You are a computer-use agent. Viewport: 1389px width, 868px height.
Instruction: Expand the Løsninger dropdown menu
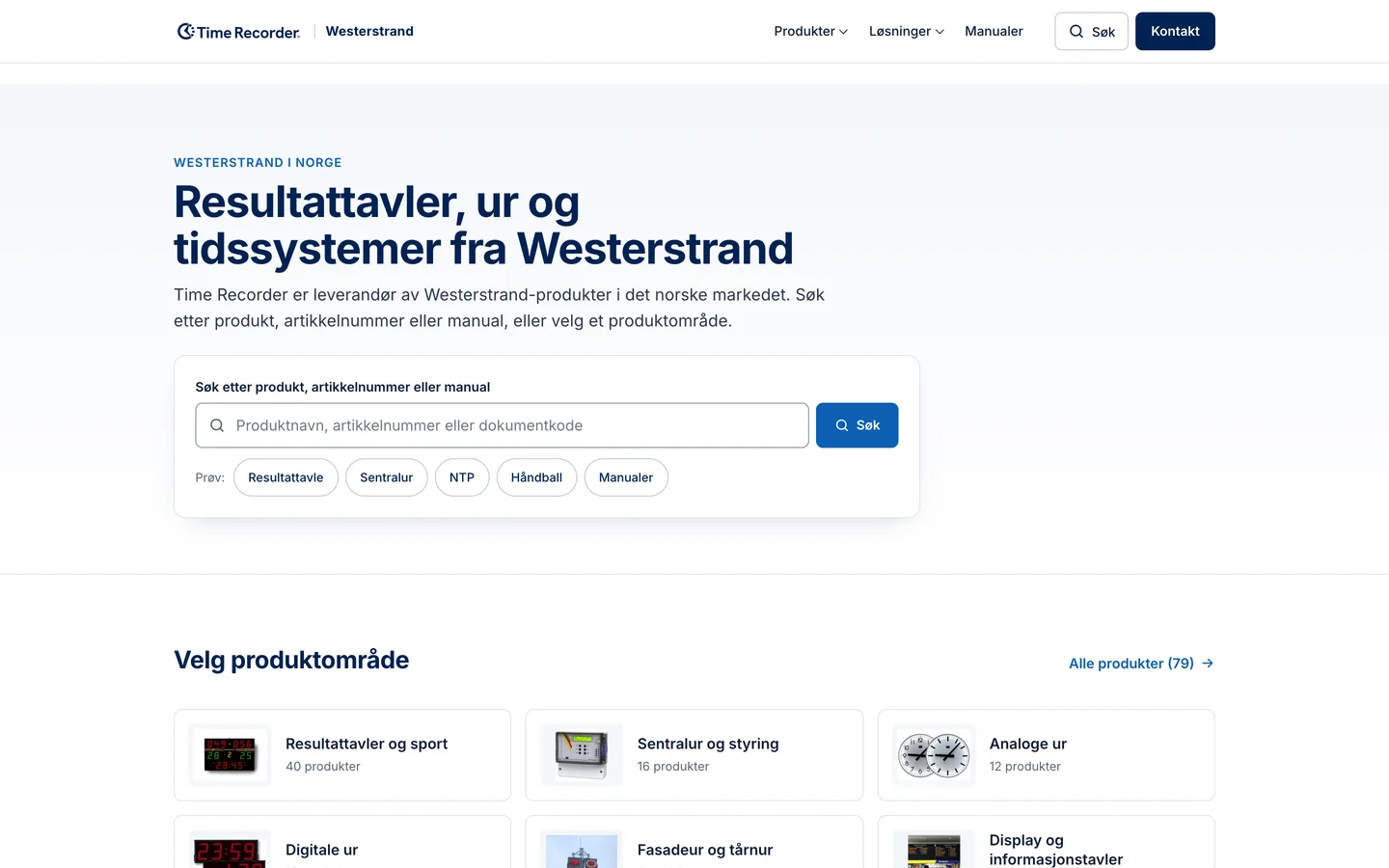point(906,31)
